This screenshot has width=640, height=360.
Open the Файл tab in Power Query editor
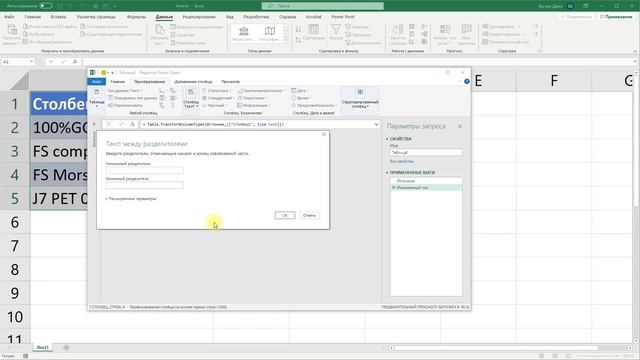click(x=96, y=82)
